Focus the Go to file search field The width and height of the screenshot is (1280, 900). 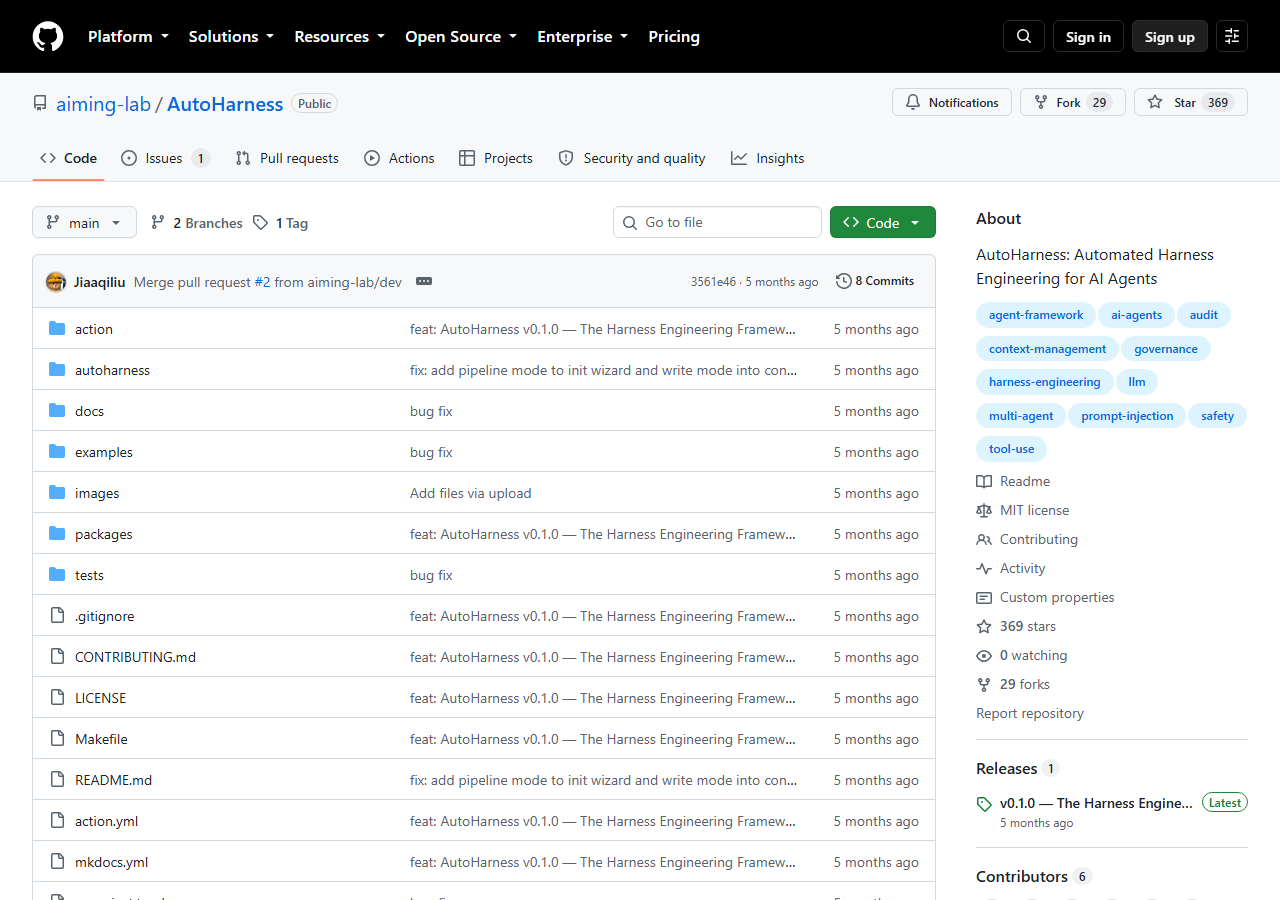(x=717, y=222)
